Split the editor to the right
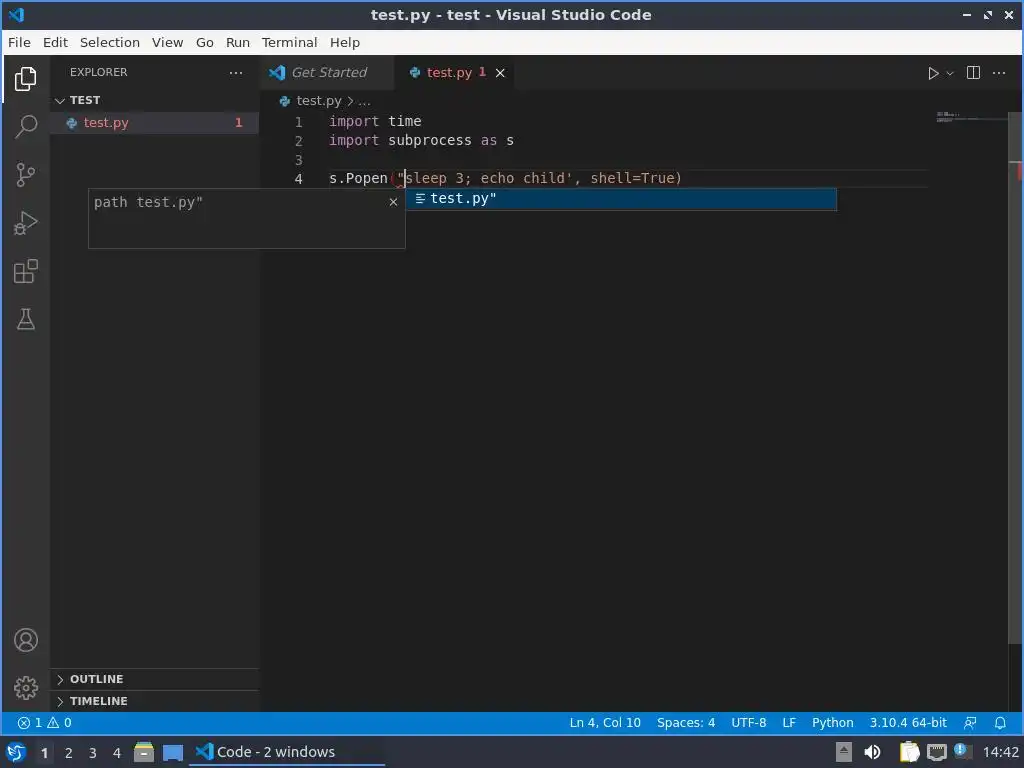 click(973, 72)
